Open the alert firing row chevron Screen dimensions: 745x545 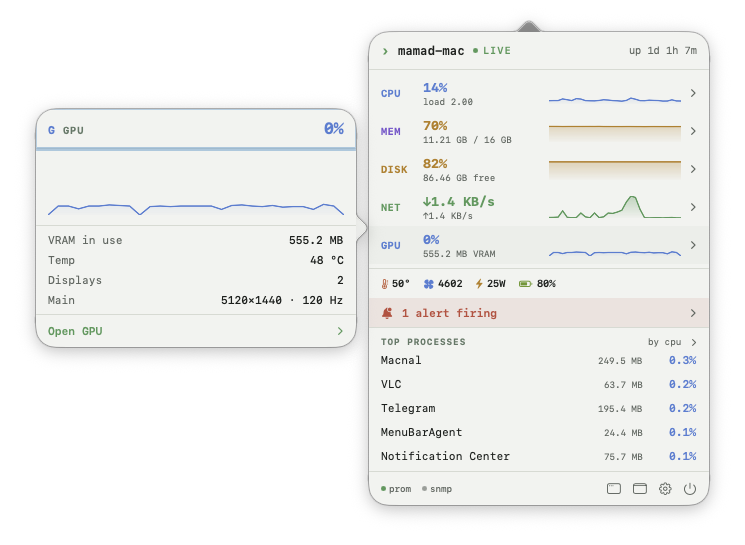[693, 313]
